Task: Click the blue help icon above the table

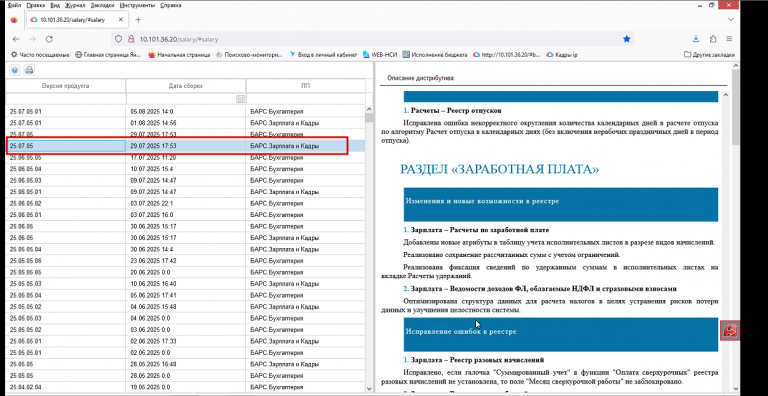Action: [x=15, y=70]
